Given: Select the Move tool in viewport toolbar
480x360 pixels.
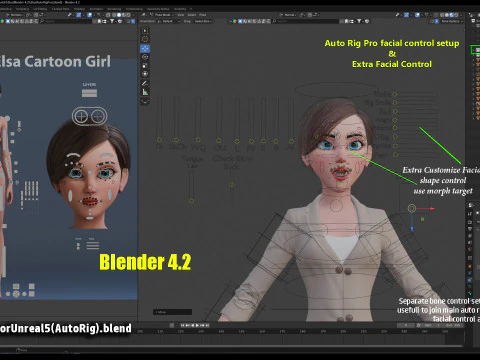Looking at the screenshot, I should [145, 48].
